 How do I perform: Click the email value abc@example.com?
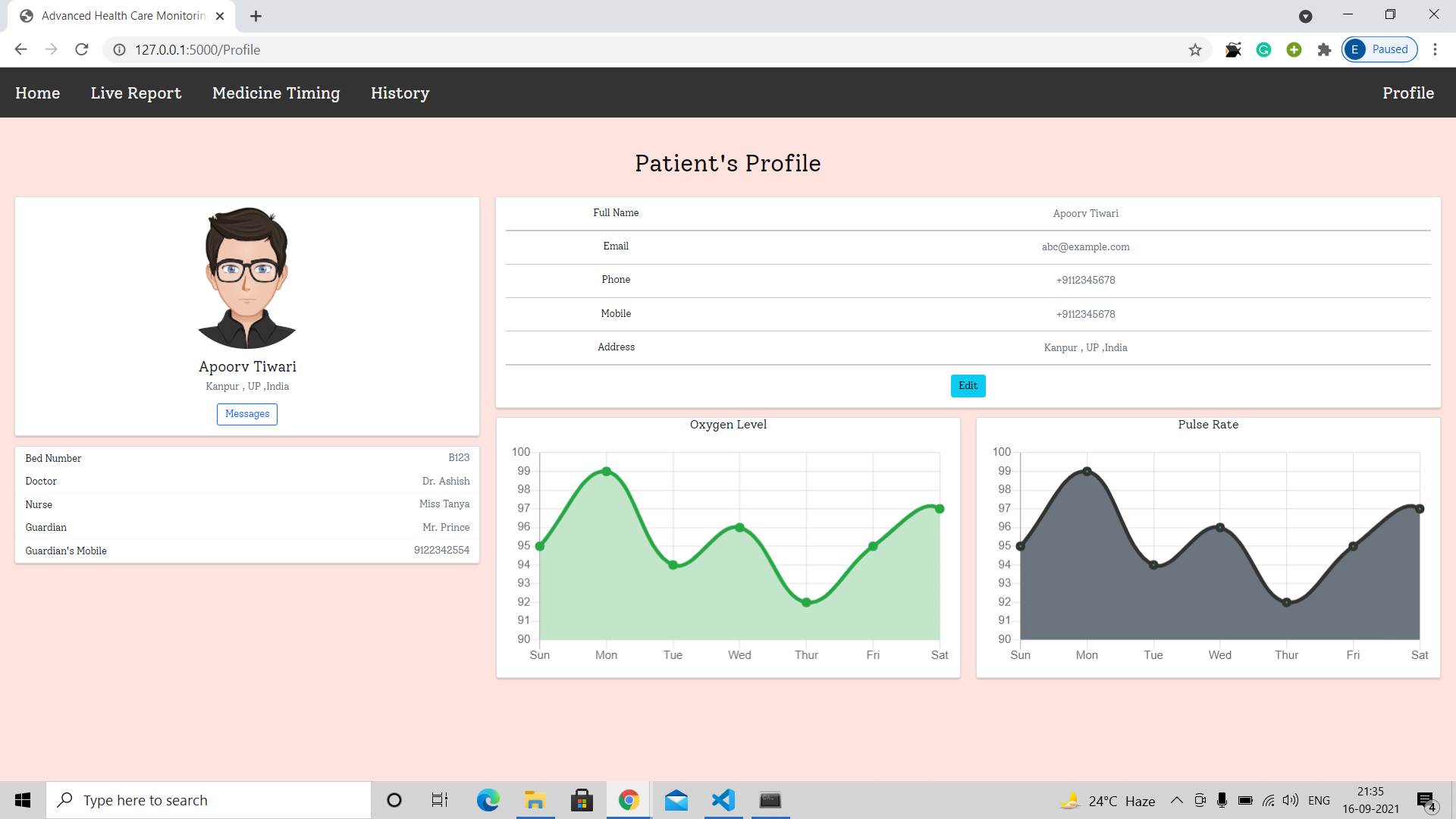pyautogui.click(x=1085, y=247)
